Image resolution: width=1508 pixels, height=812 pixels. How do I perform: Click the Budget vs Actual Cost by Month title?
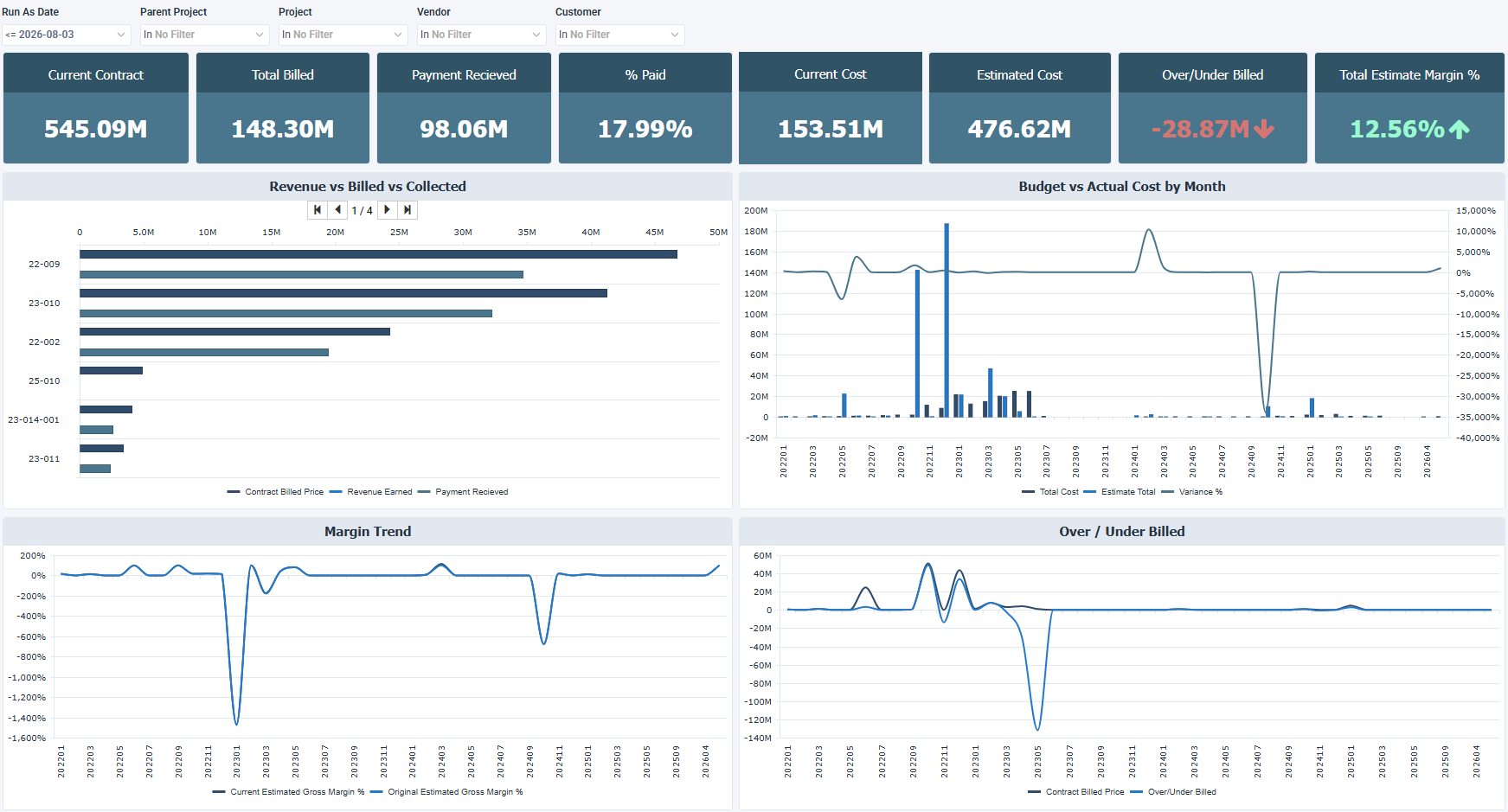coord(1122,187)
